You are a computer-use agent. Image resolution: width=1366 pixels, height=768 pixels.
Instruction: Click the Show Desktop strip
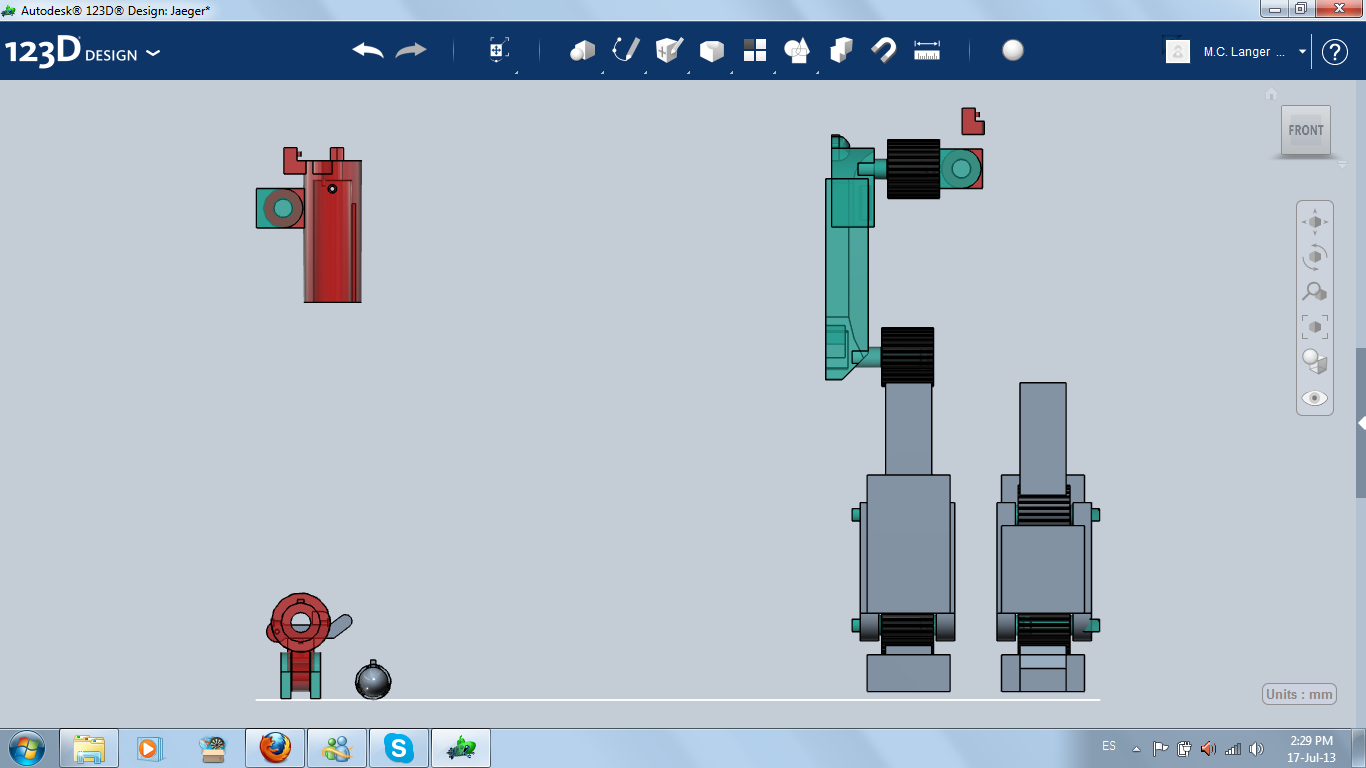[1359, 748]
